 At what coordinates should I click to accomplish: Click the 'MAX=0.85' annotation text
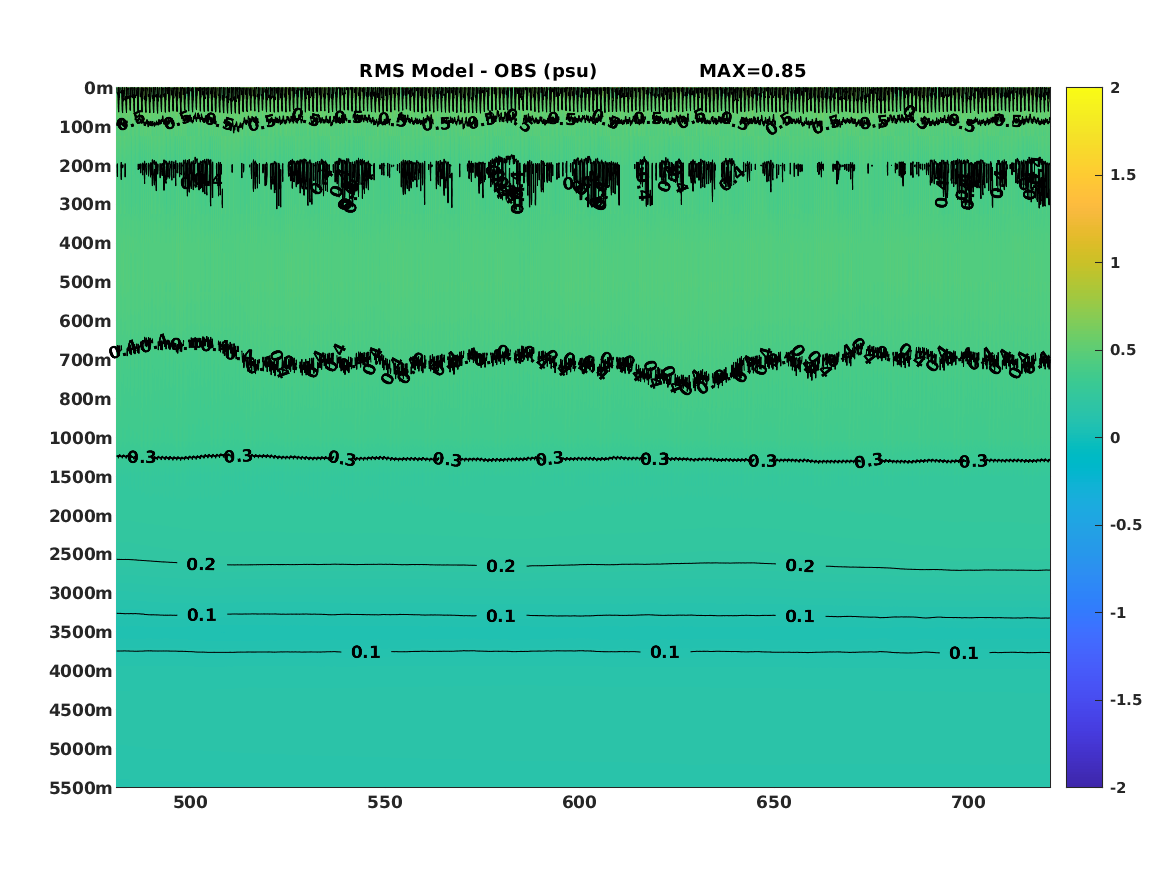coord(752,71)
